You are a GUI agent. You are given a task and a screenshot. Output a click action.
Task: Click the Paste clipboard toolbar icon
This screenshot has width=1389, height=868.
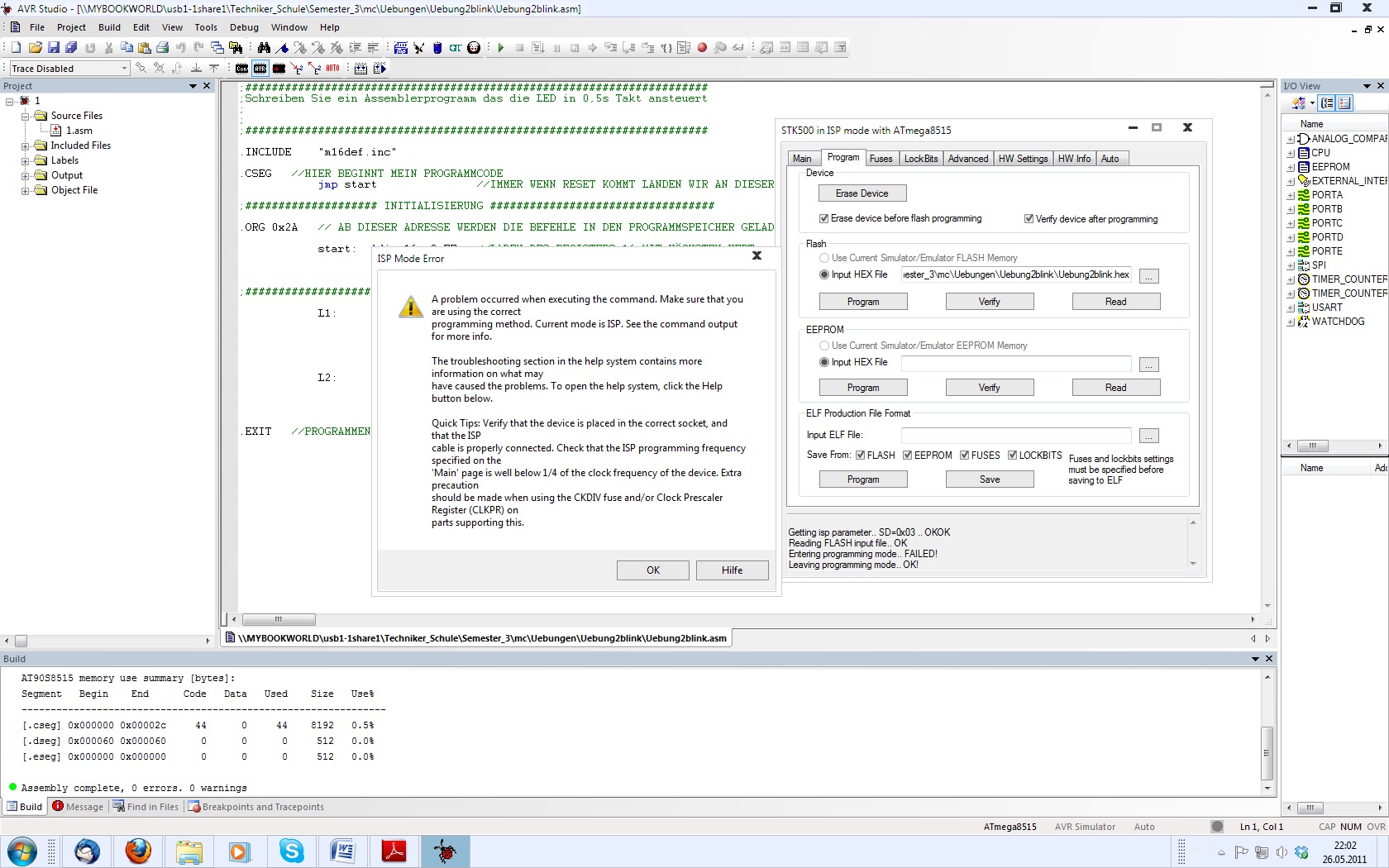(x=145, y=48)
